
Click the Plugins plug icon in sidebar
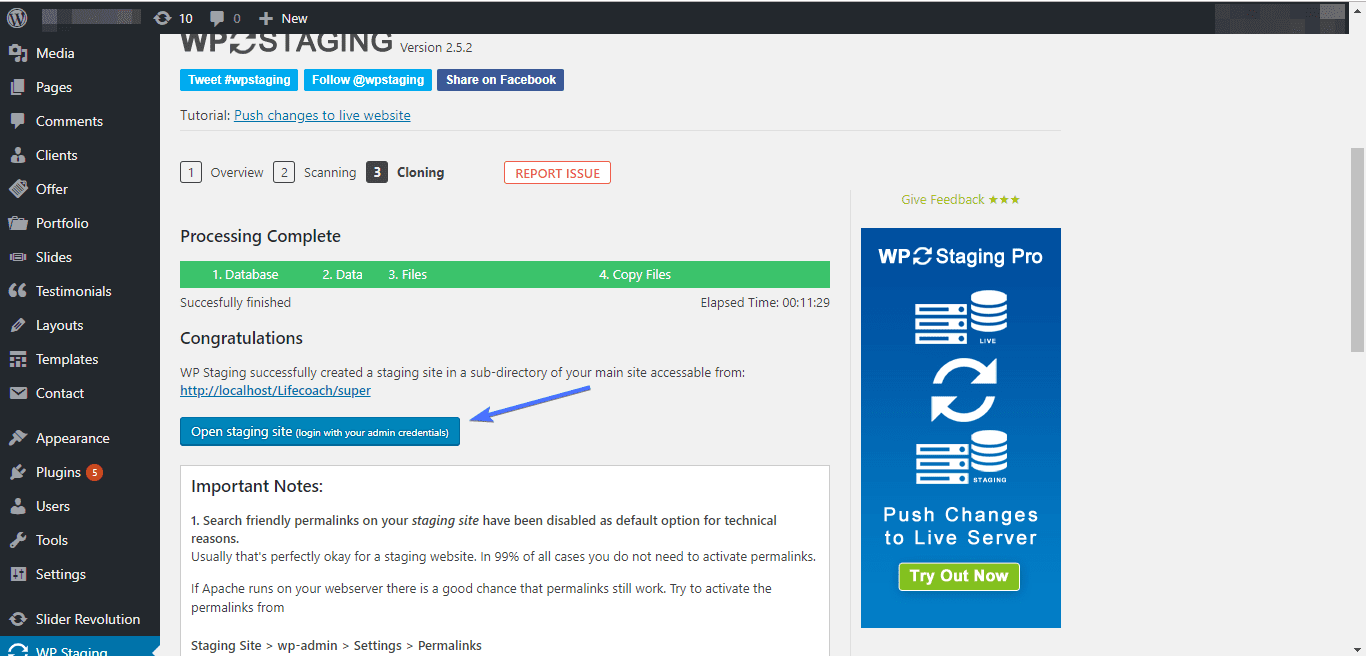18,472
